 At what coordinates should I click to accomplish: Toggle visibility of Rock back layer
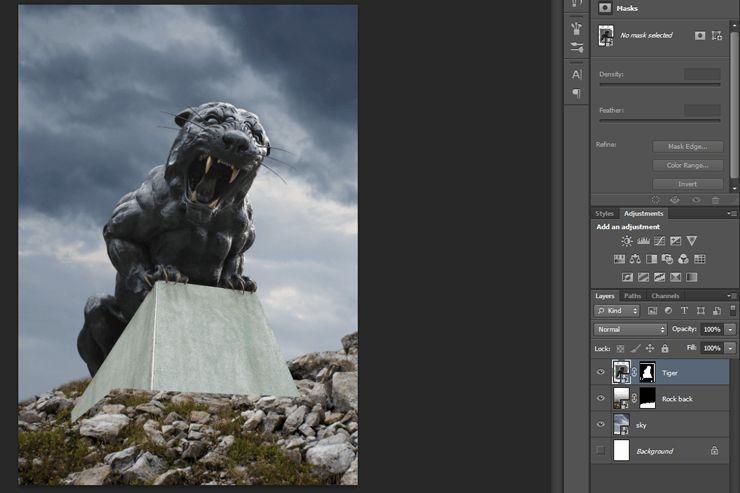click(x=601, y=398)
